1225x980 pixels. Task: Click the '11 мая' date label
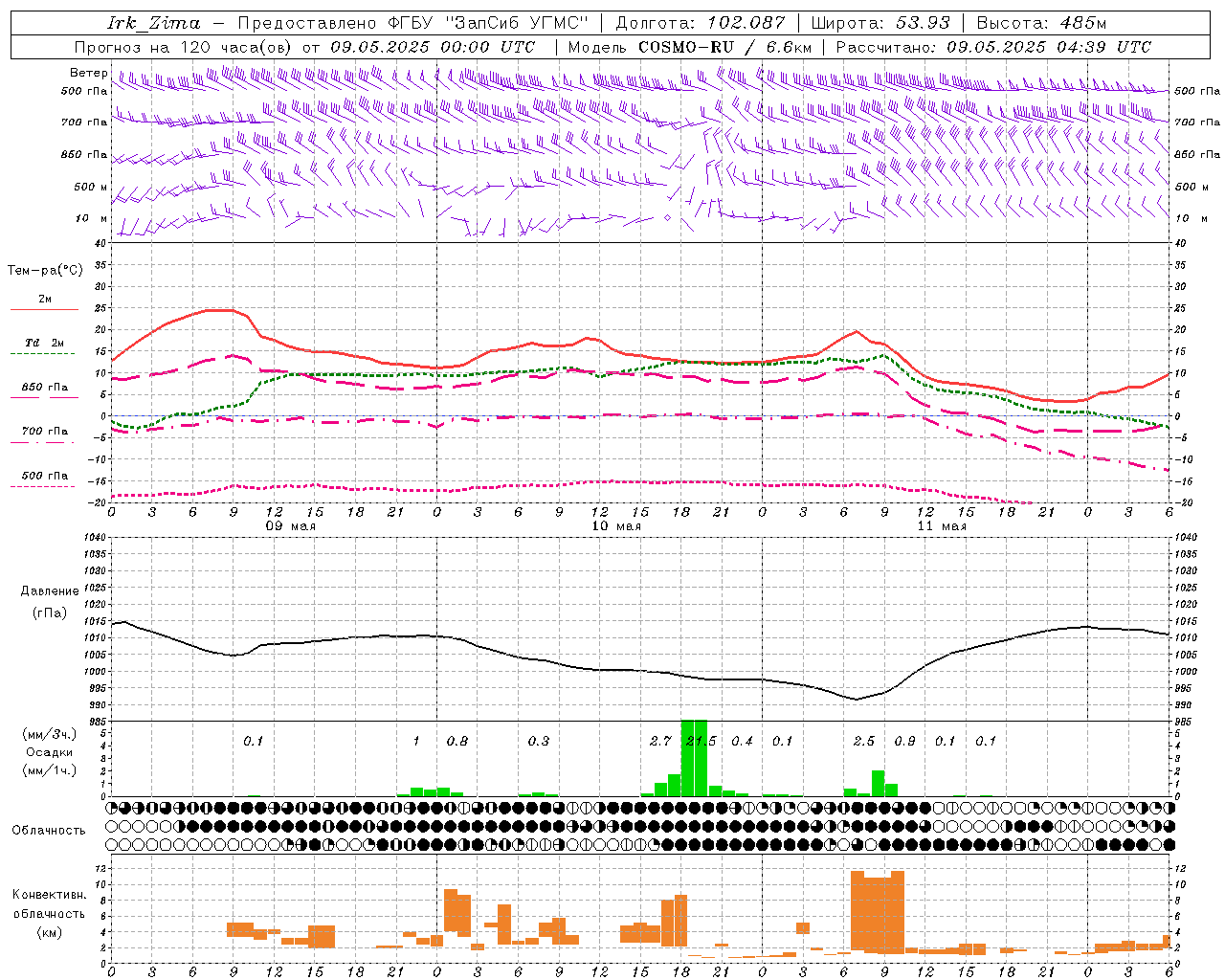coord(942,526)
